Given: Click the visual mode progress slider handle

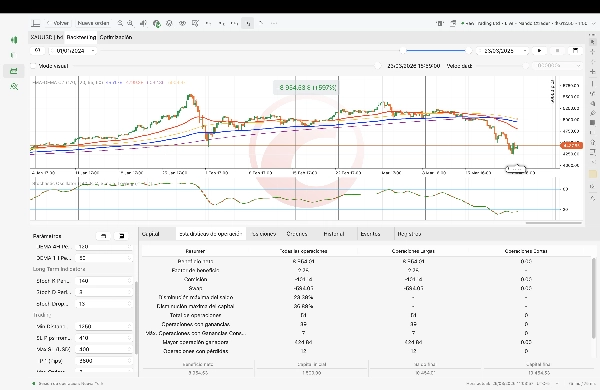Looking at the screenshot, I should 377,66.
